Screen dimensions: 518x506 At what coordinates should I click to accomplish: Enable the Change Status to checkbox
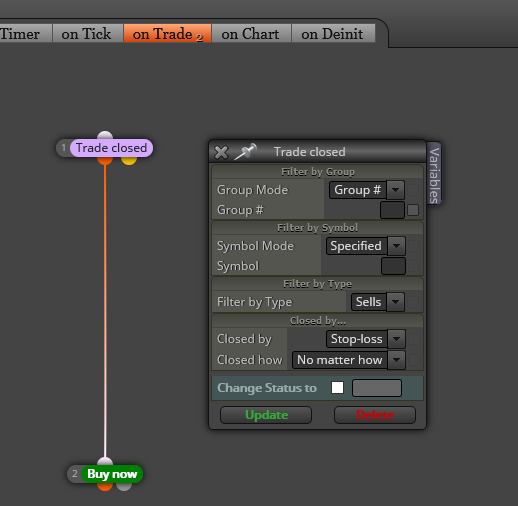coord(337,388)
